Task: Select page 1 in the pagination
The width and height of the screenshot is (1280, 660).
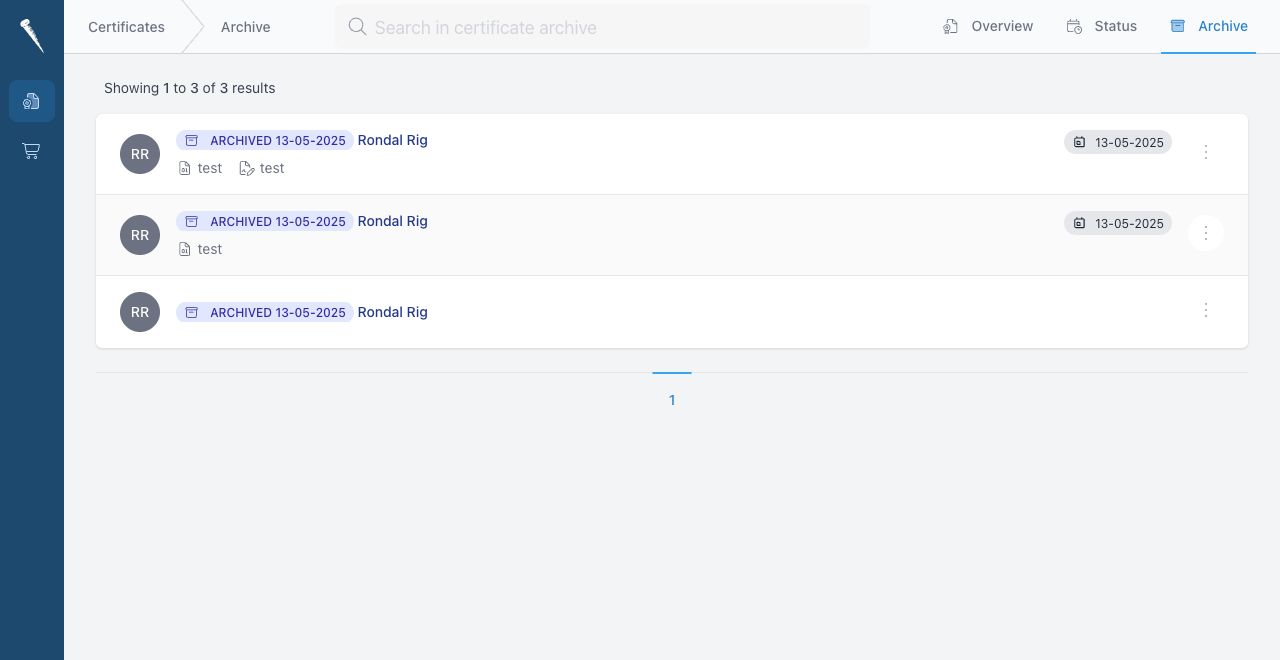Action: click(x=672, y=399)
